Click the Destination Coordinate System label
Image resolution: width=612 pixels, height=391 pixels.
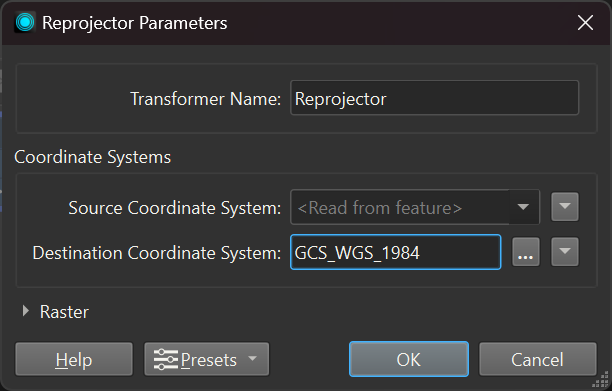tap(157, 253)
